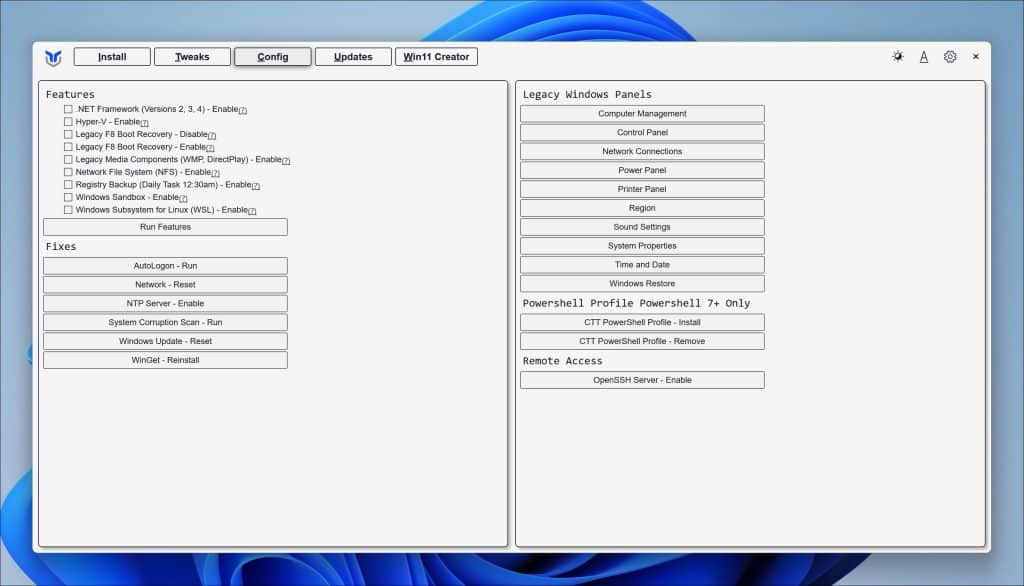Click OpenSSH Server - Enable button
The width and height of the screenshot is (1024, 586).
(x=642, y=380)
